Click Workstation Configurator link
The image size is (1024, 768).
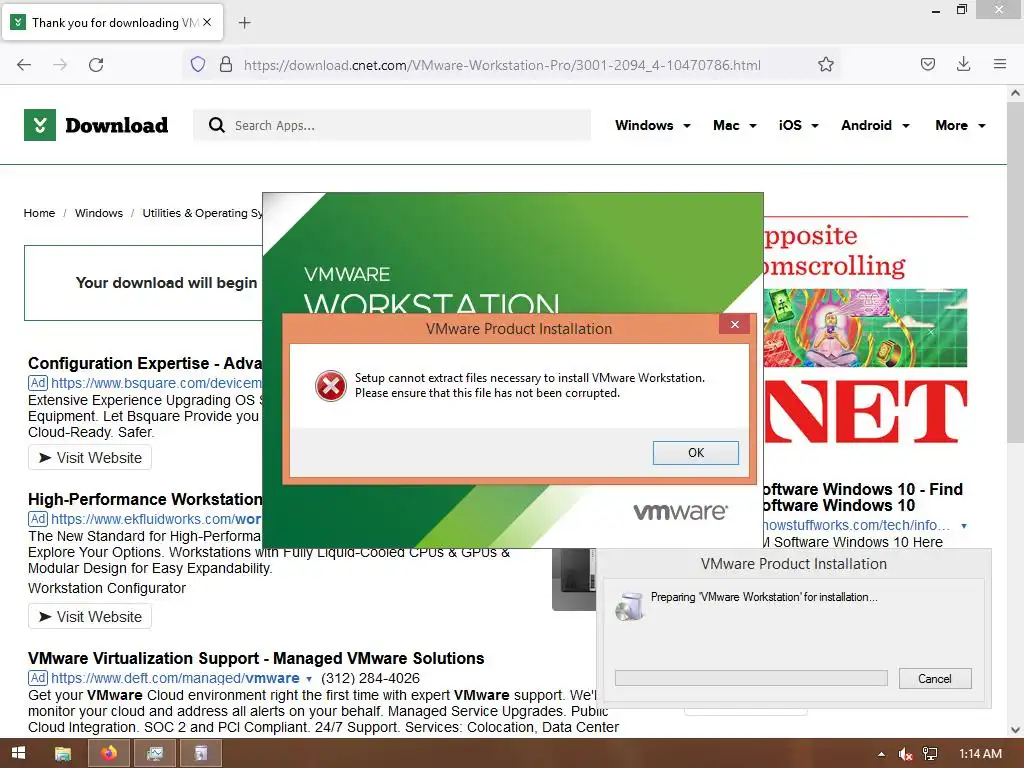107,588
